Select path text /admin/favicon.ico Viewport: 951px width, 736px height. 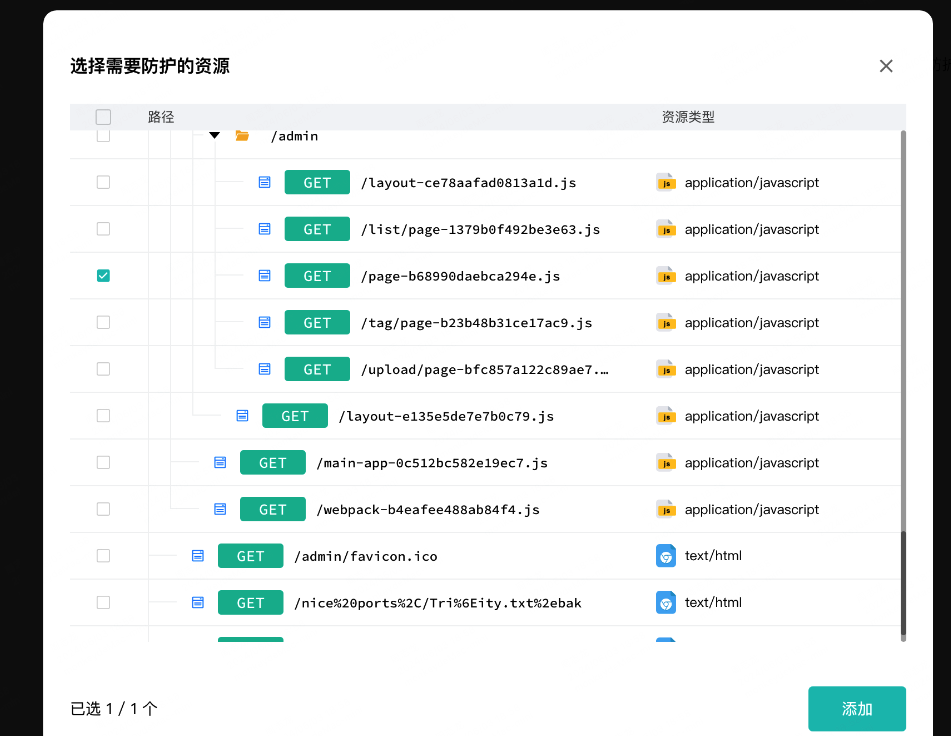366,556
